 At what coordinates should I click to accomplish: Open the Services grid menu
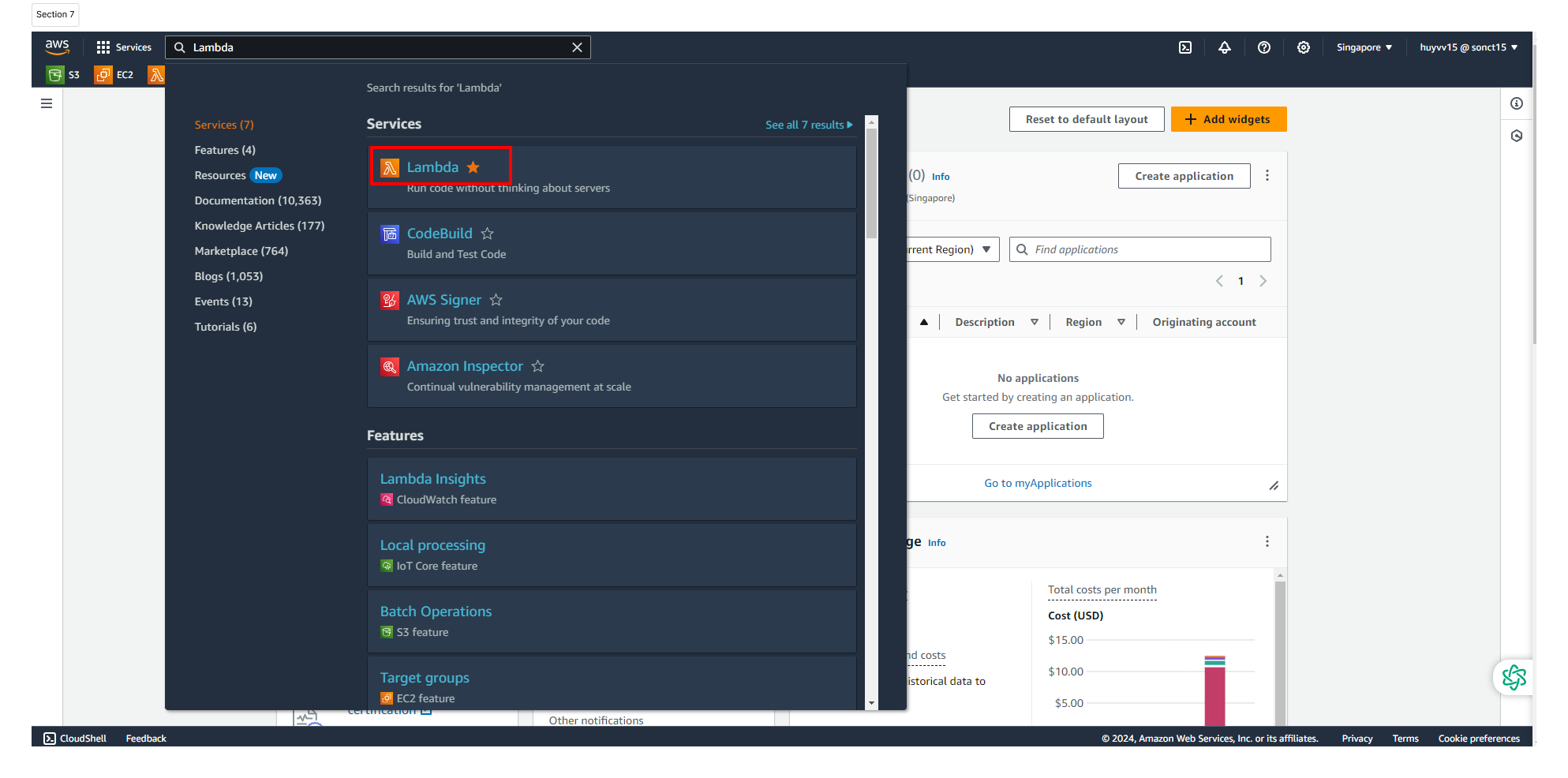click(x=124, y=47)
